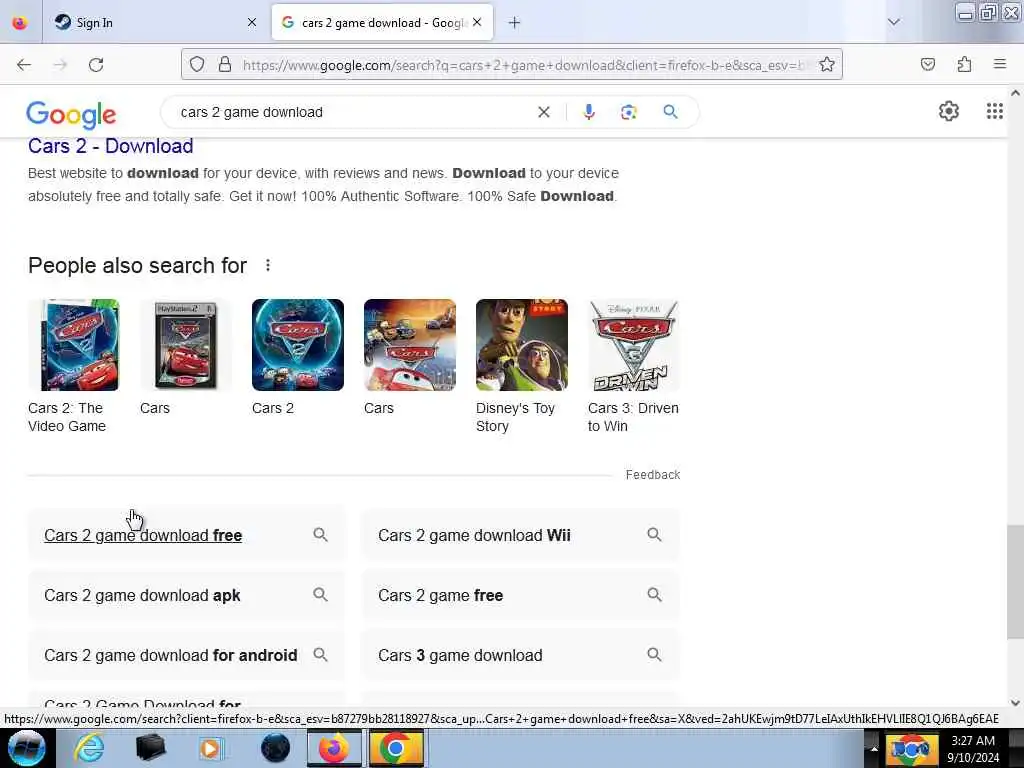Image resolution: width=1024 pixels, height=768 pixels.
Task: Search Cars 2 game download free
Action: click(x=186, y=536)
